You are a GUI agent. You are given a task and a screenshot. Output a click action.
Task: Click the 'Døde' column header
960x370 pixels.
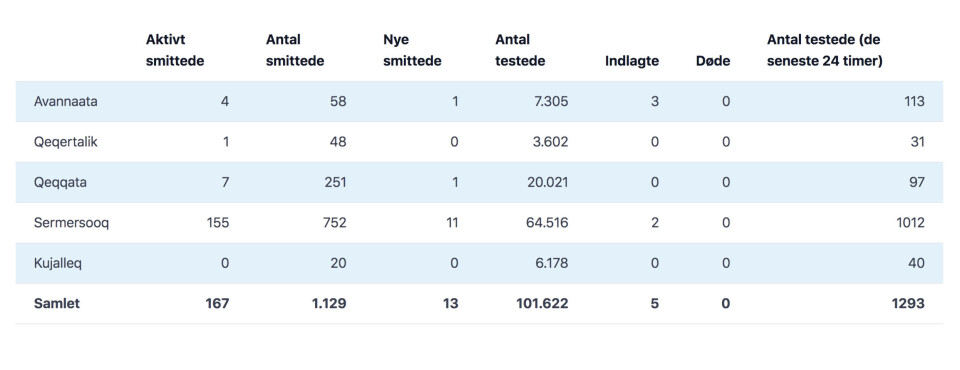coord(713,61)
